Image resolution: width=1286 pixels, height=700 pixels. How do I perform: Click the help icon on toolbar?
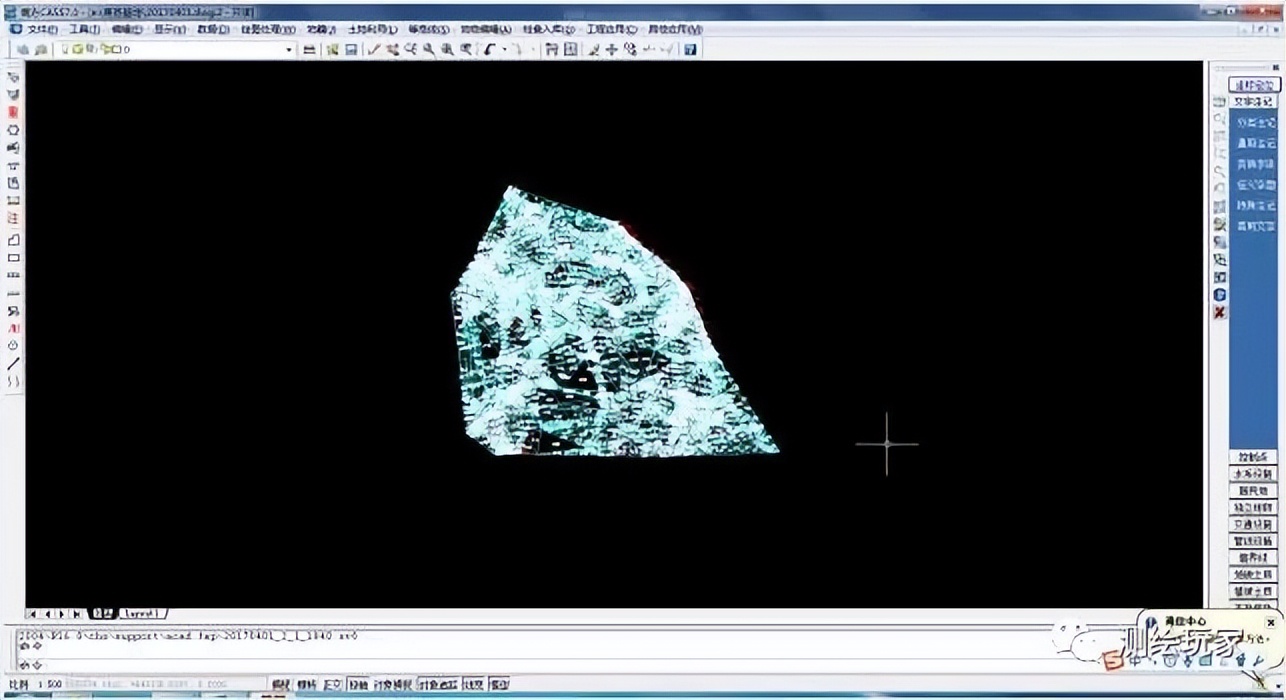coord(690,49)
